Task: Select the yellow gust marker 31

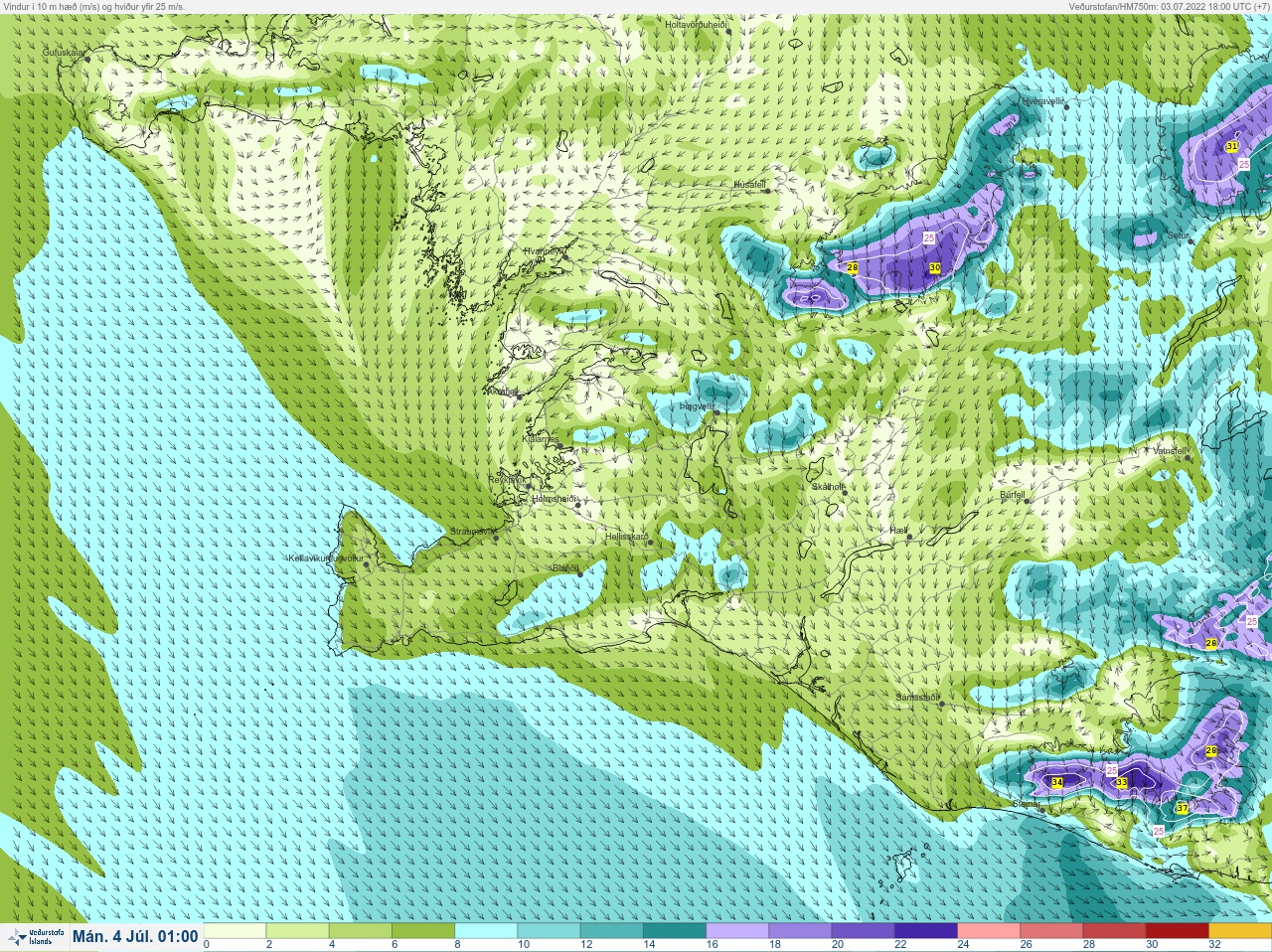Action: click(x=1232, y=146)
